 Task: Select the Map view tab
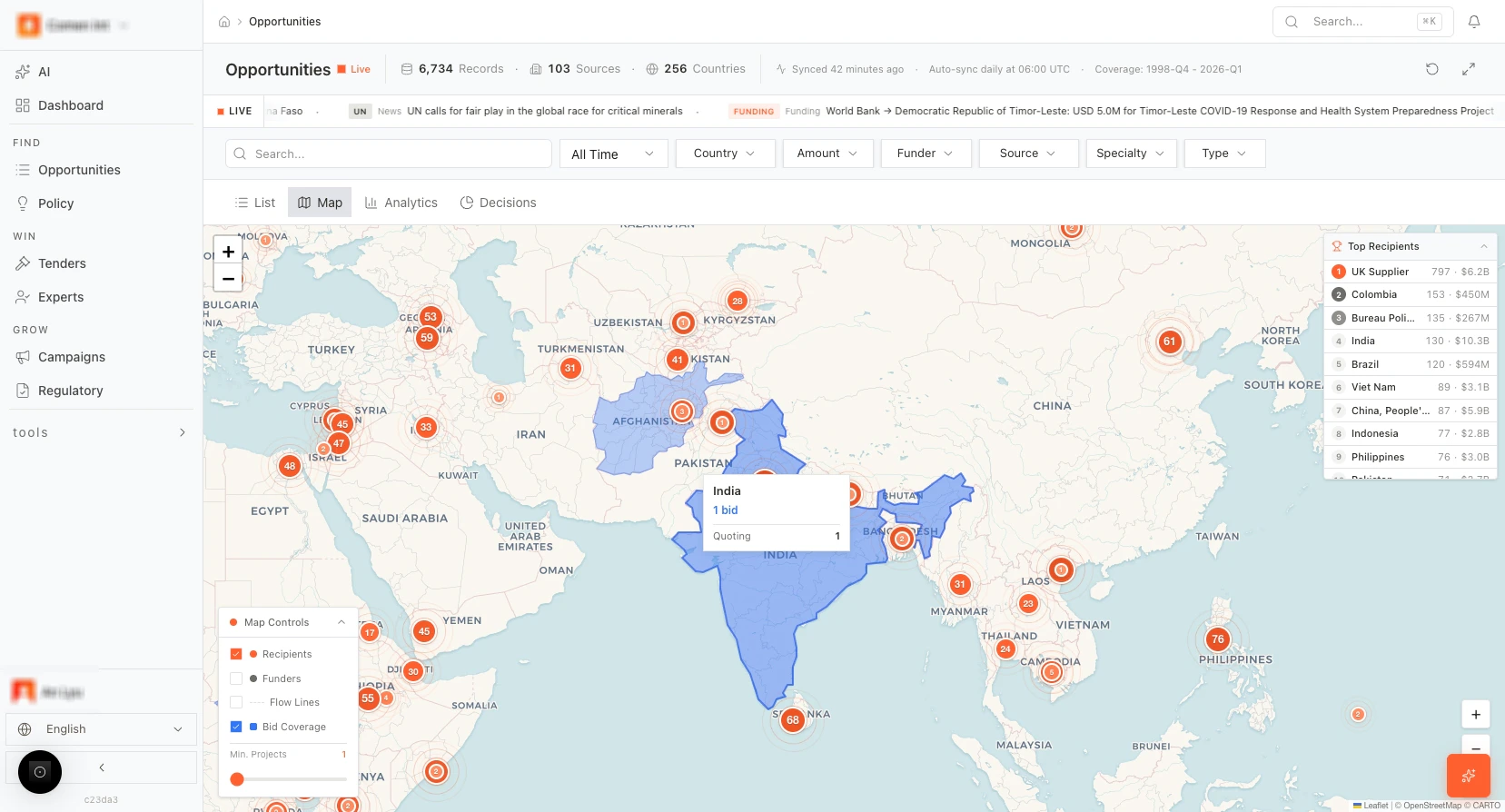click(x=320, y=203)
